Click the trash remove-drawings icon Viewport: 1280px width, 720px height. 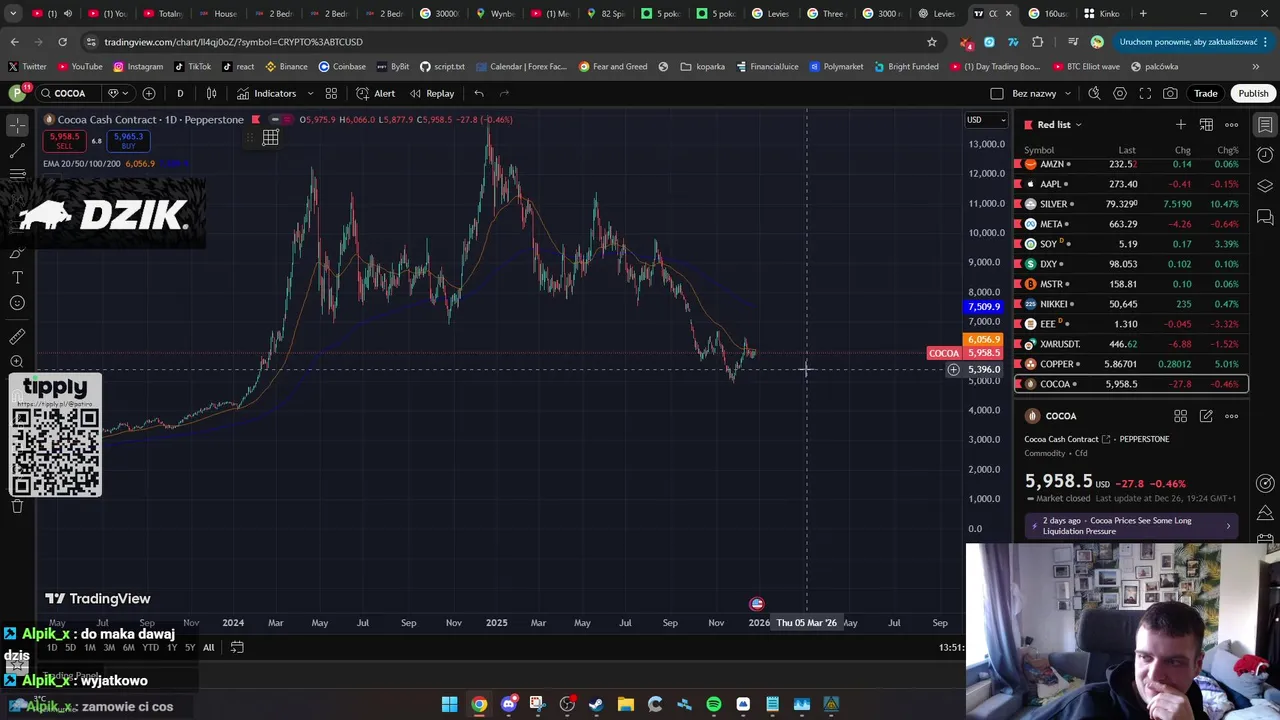pos(17,506)
